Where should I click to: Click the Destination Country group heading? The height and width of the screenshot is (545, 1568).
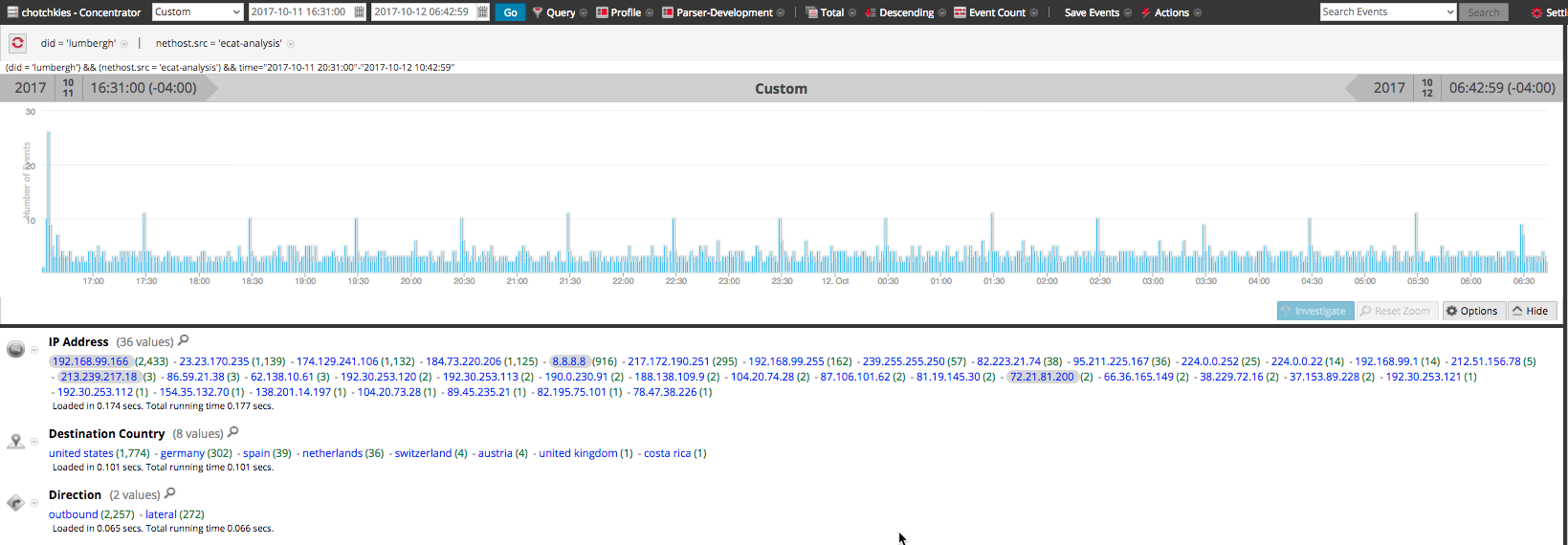[x=106, y=433]
